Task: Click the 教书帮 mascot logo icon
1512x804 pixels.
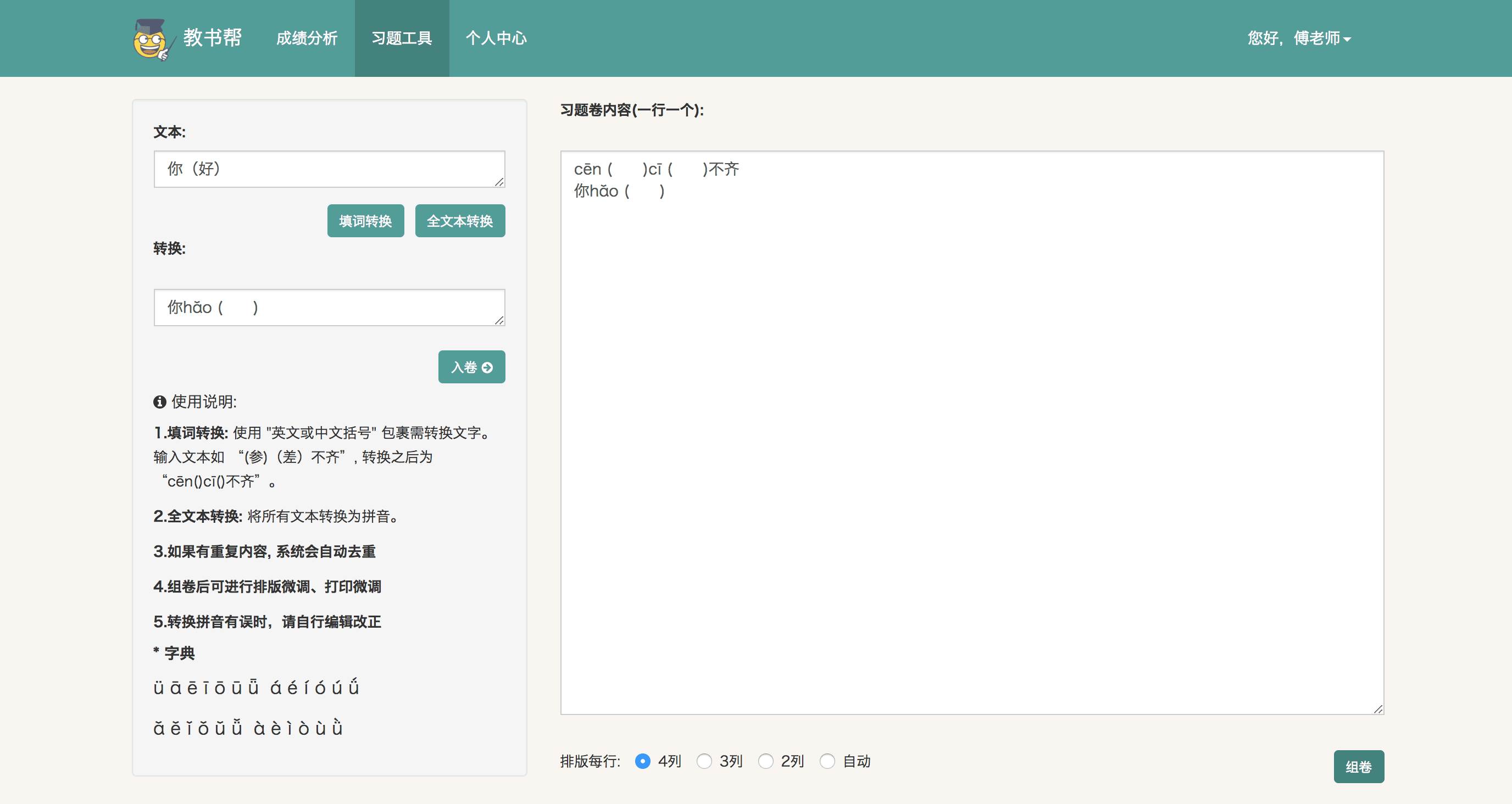Action: pos(152,40)
